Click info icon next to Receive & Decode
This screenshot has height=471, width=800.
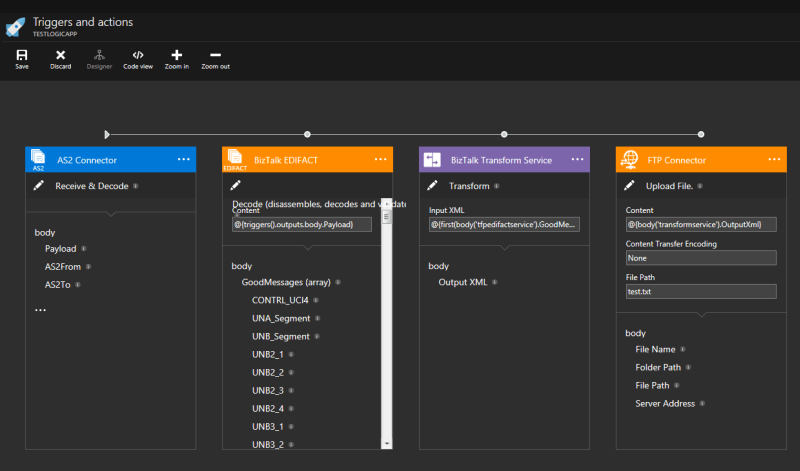pyautogui.click(x=136, y=186)
